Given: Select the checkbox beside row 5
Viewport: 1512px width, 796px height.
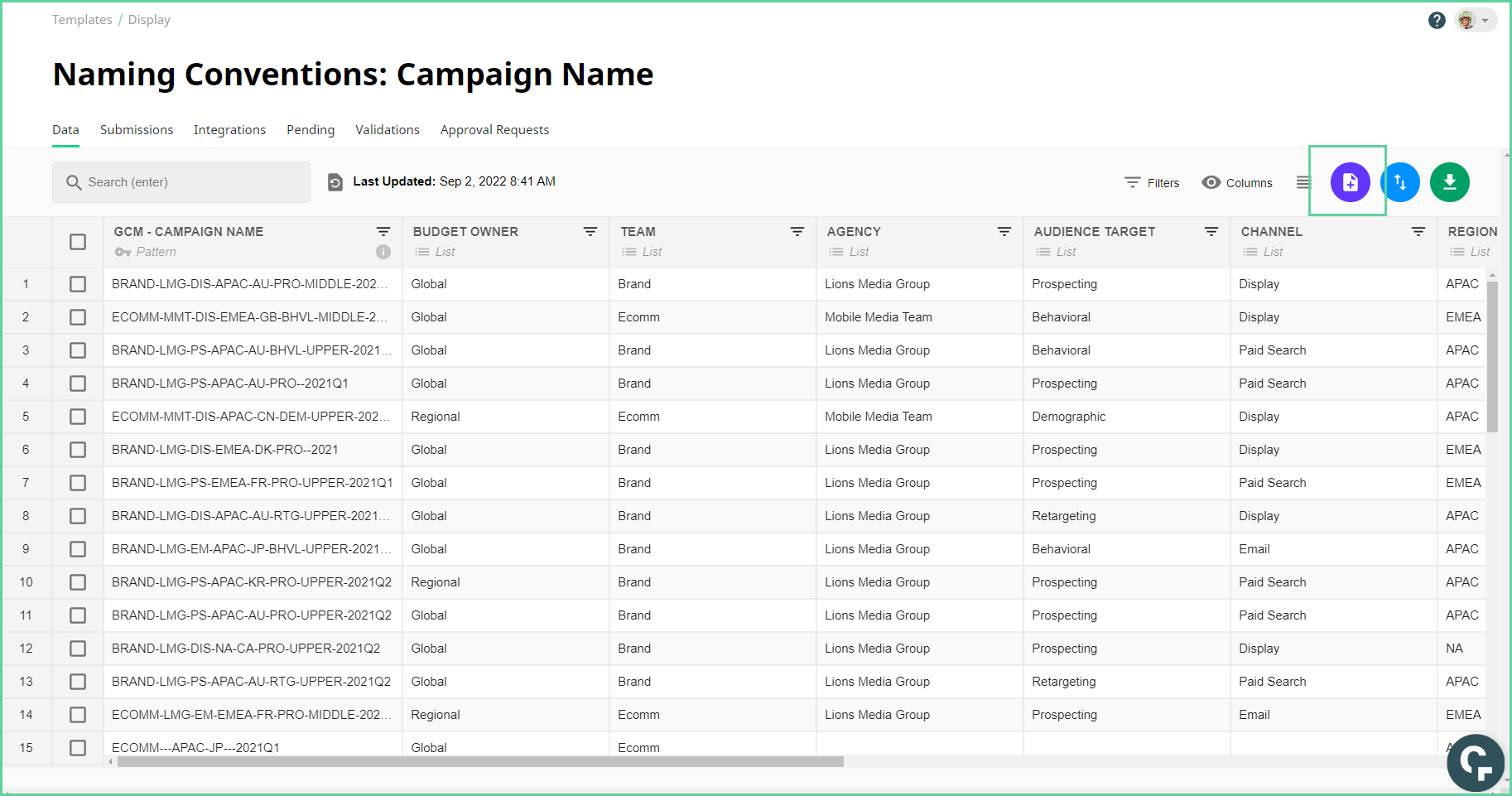Looking at the screenshot, I should tap(78, 416).
